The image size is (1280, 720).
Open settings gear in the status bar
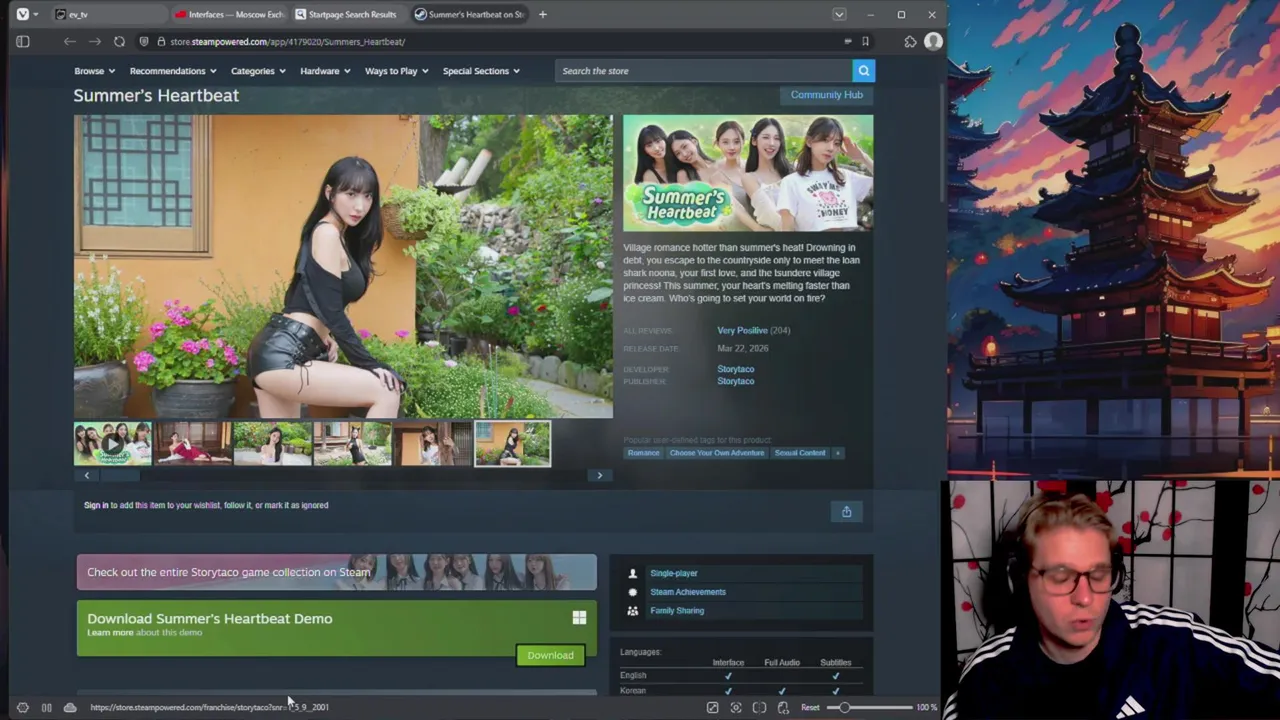click(x=22, y=707)
